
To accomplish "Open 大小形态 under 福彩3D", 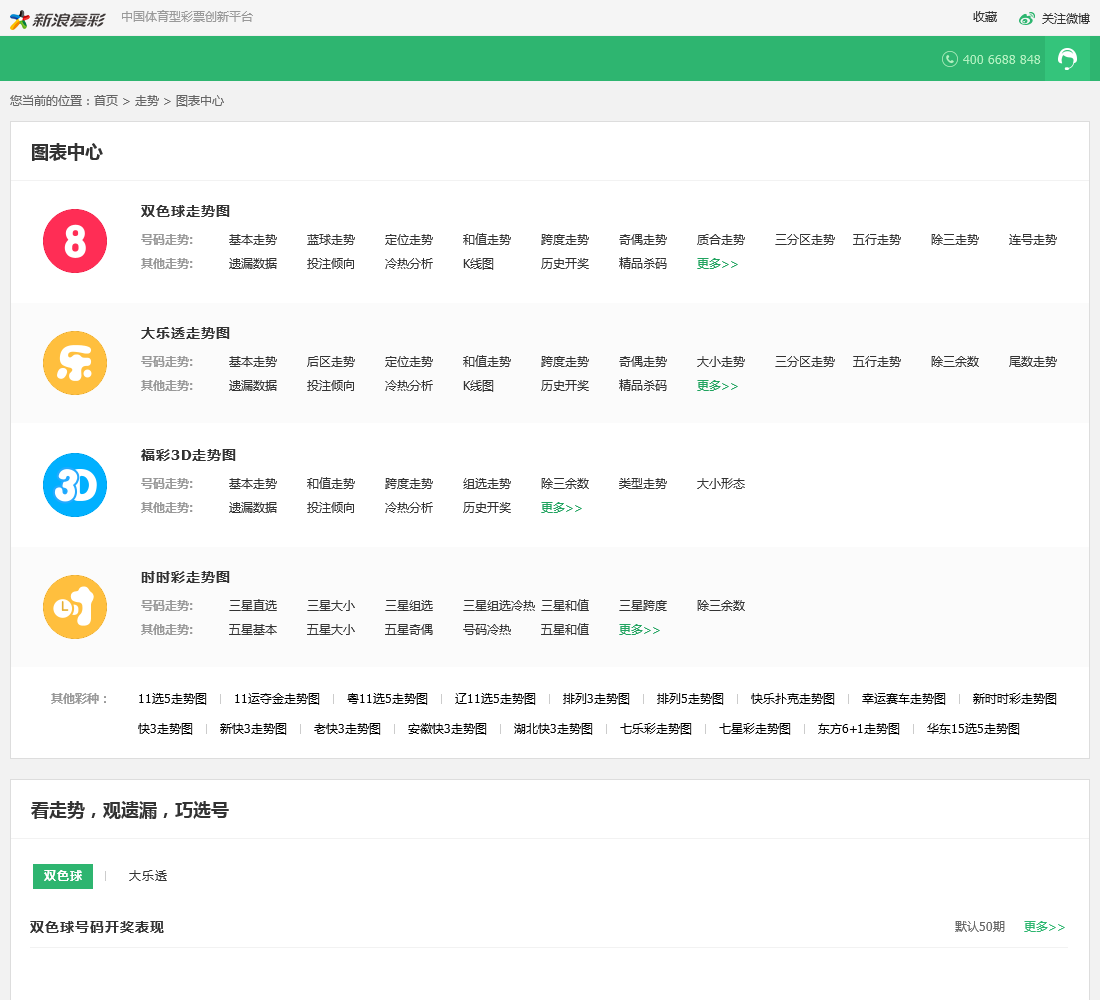I will point(720,484).
